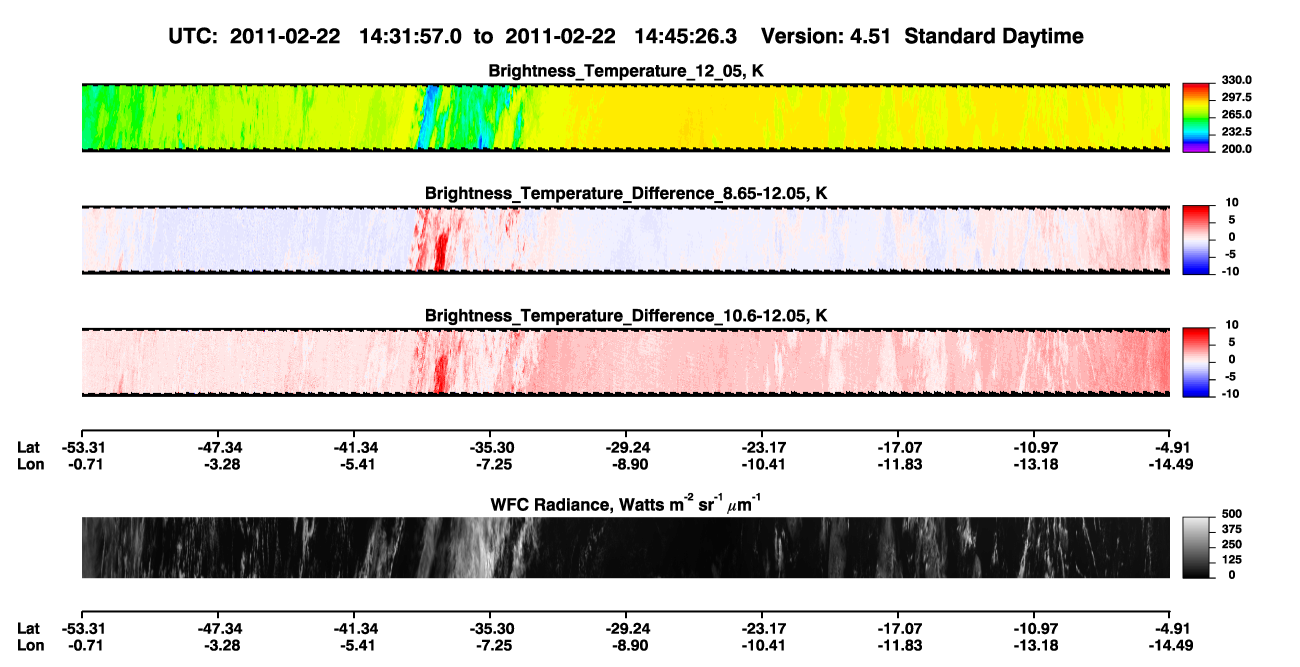Click the Brightness_Temperature_12_05 image strip
This screenshot has height=667, width=1300.
click(625, 118)
